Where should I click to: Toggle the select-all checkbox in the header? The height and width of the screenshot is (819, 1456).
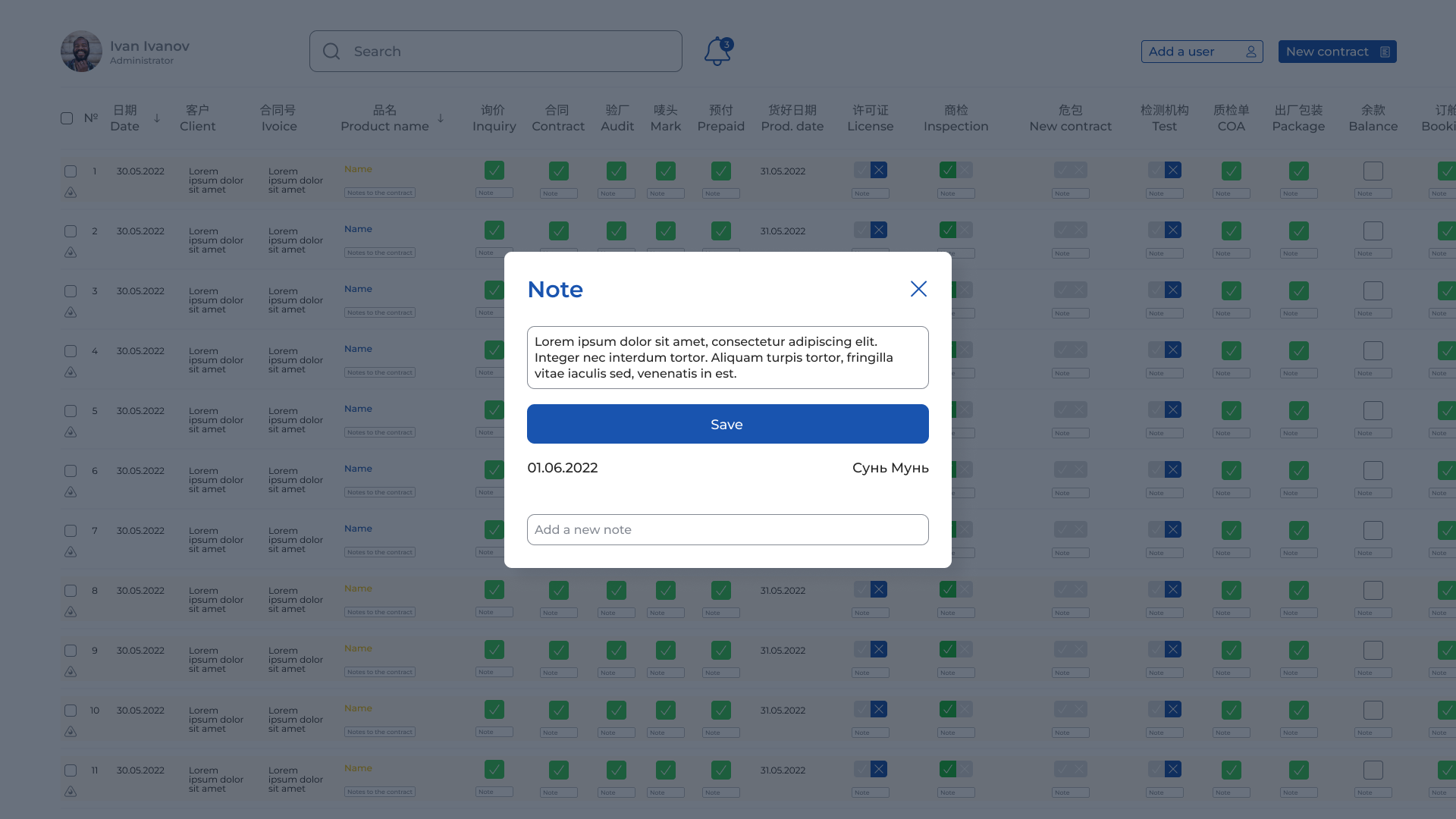(67, 118)
